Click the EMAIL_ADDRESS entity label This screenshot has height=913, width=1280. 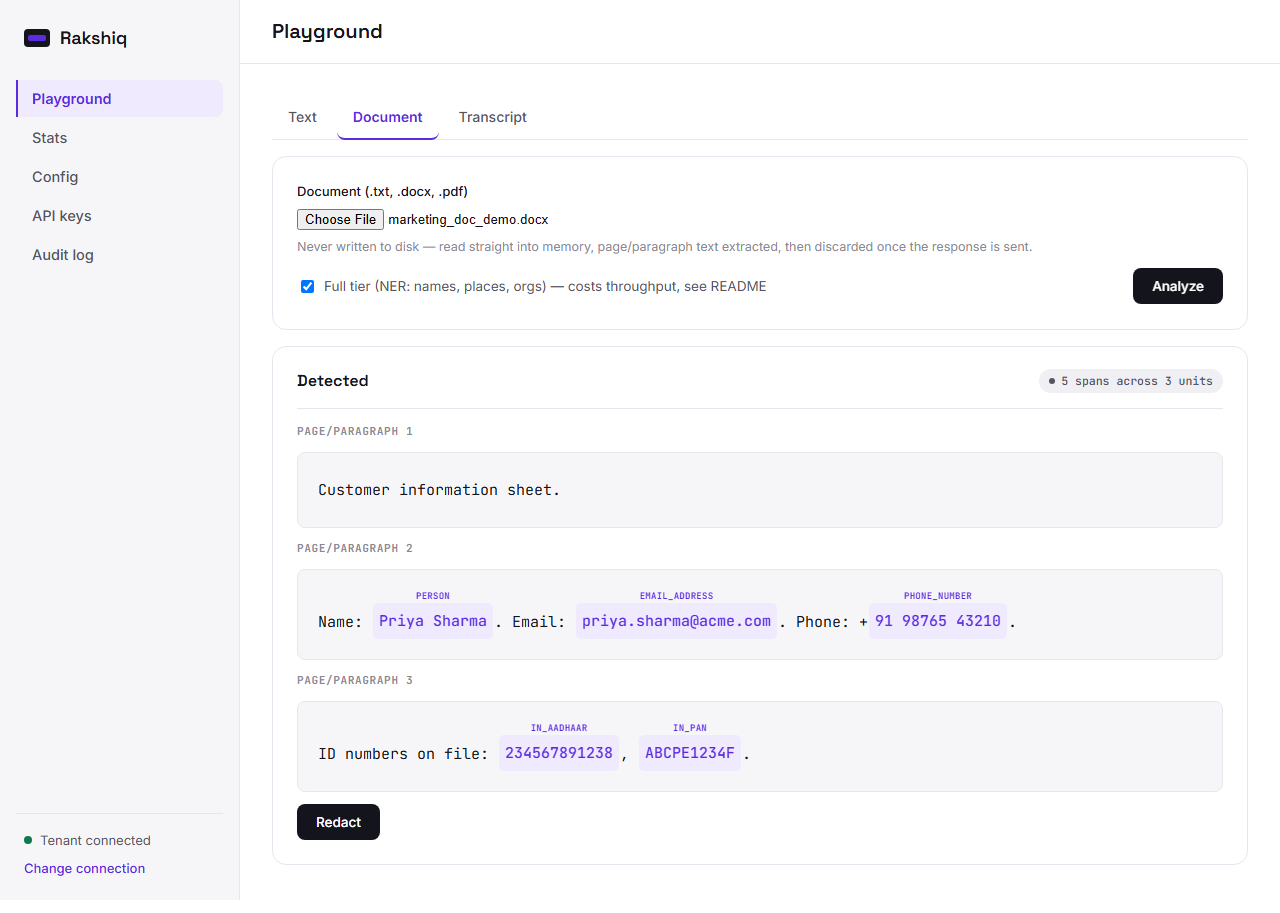point(676,596)
